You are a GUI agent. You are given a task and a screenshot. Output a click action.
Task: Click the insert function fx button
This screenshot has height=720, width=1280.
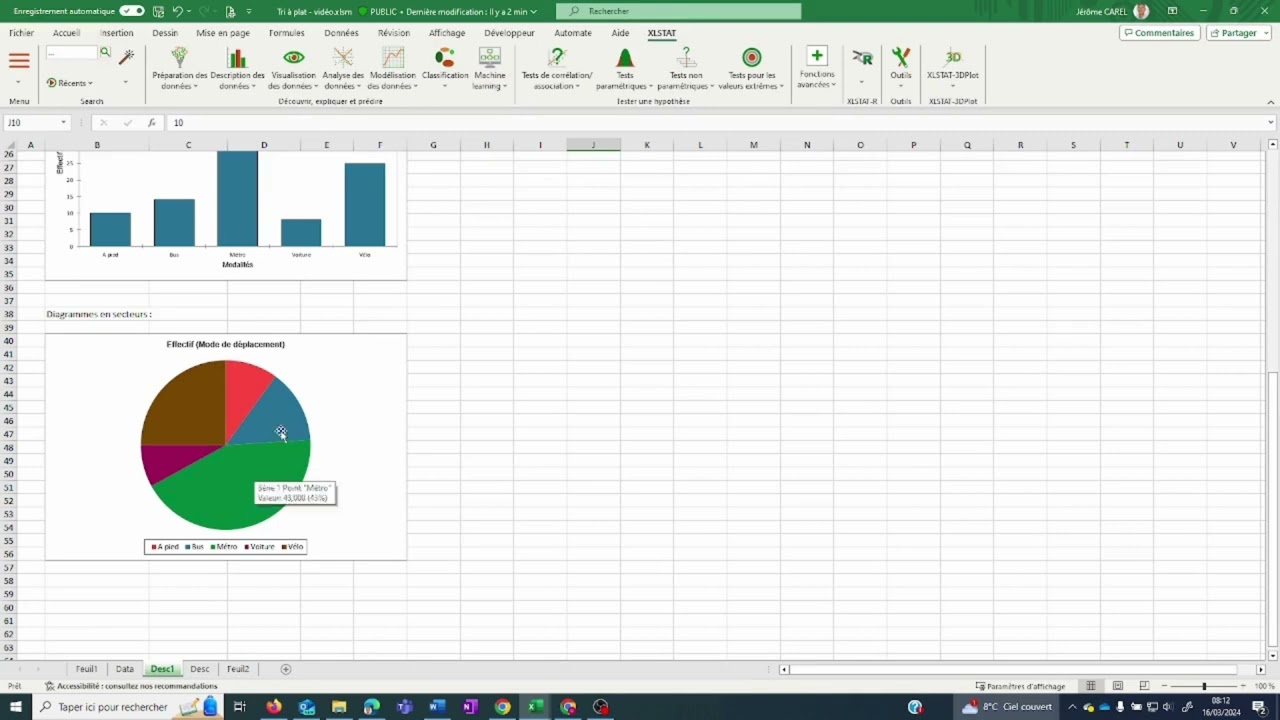(152, 122)
